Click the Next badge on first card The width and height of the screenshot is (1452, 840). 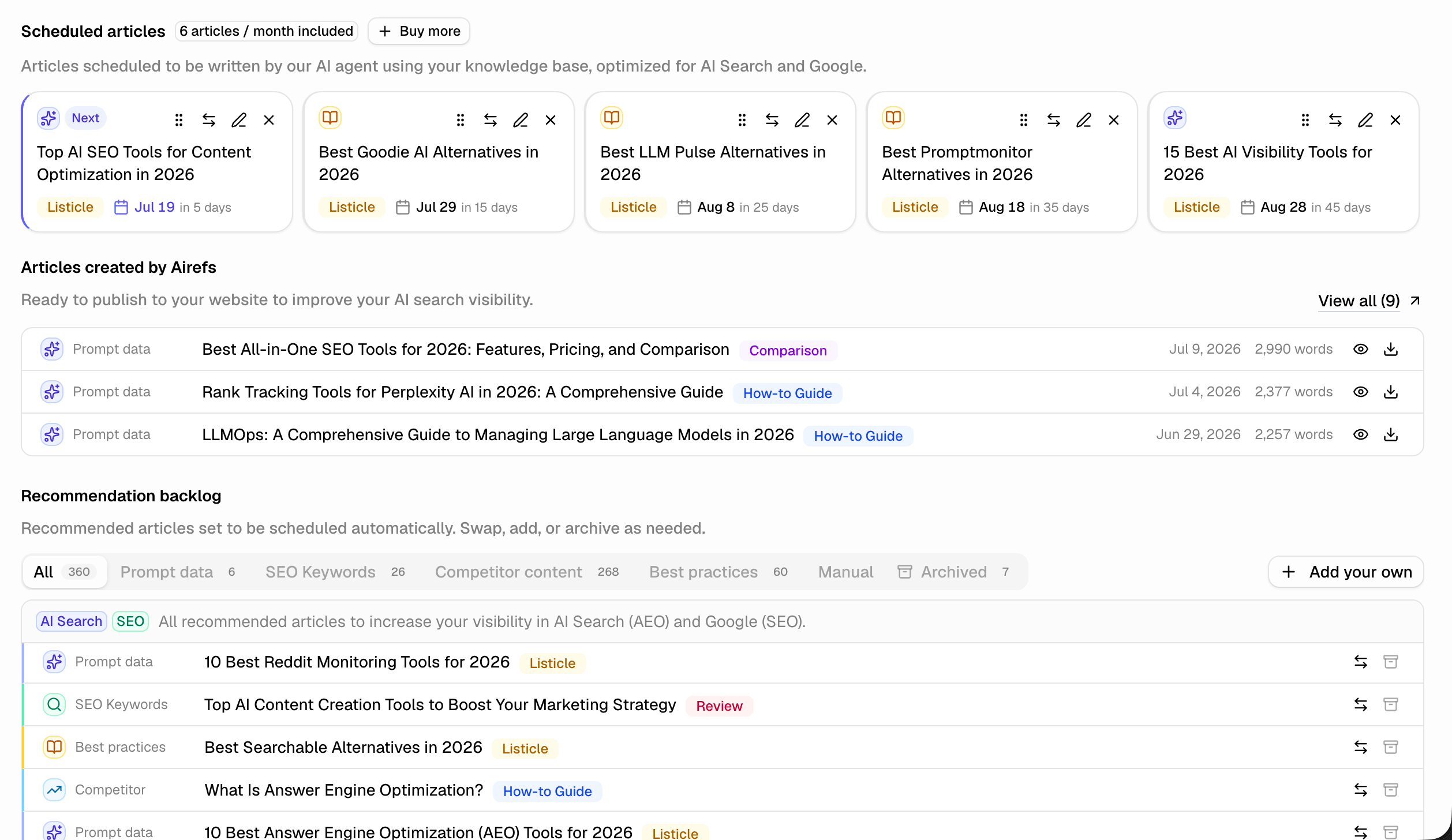pyautogui.click(x=85, y=118)
